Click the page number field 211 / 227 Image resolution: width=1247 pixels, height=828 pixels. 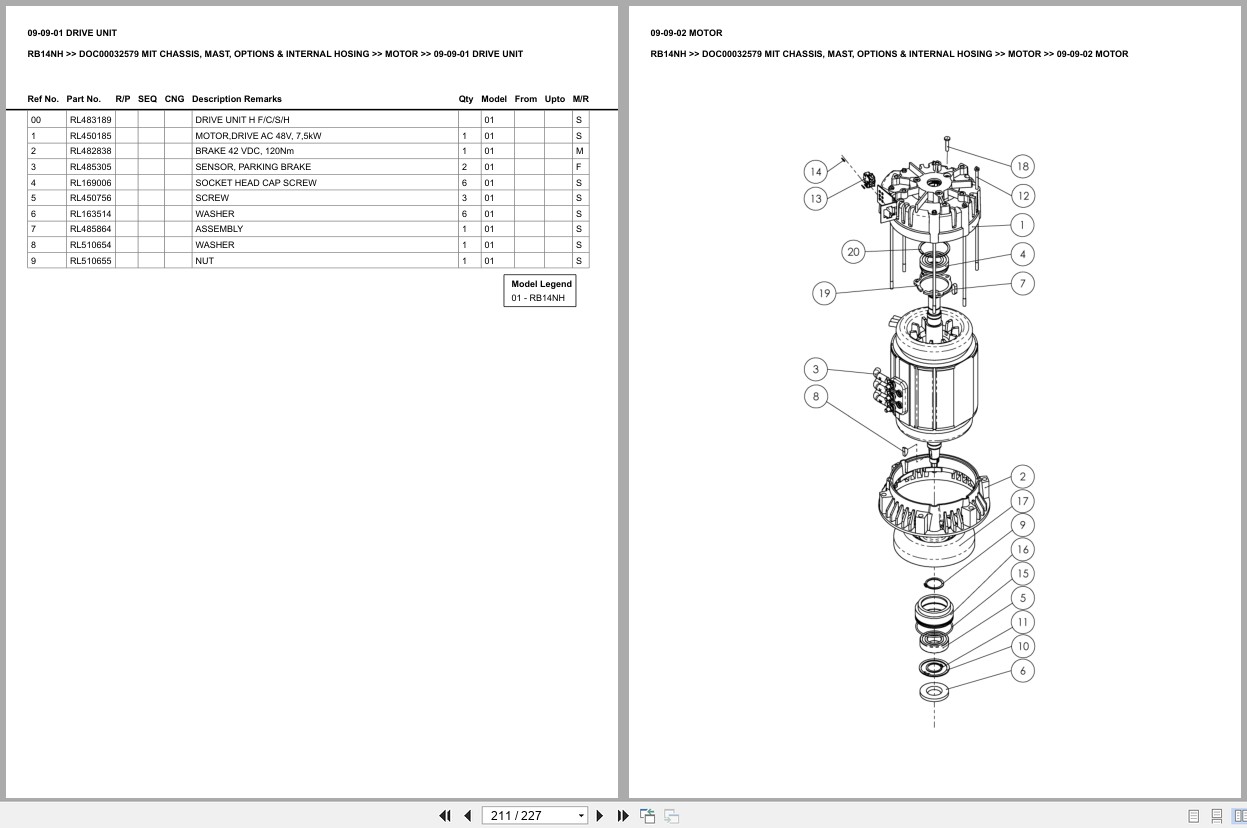[528, 816]
